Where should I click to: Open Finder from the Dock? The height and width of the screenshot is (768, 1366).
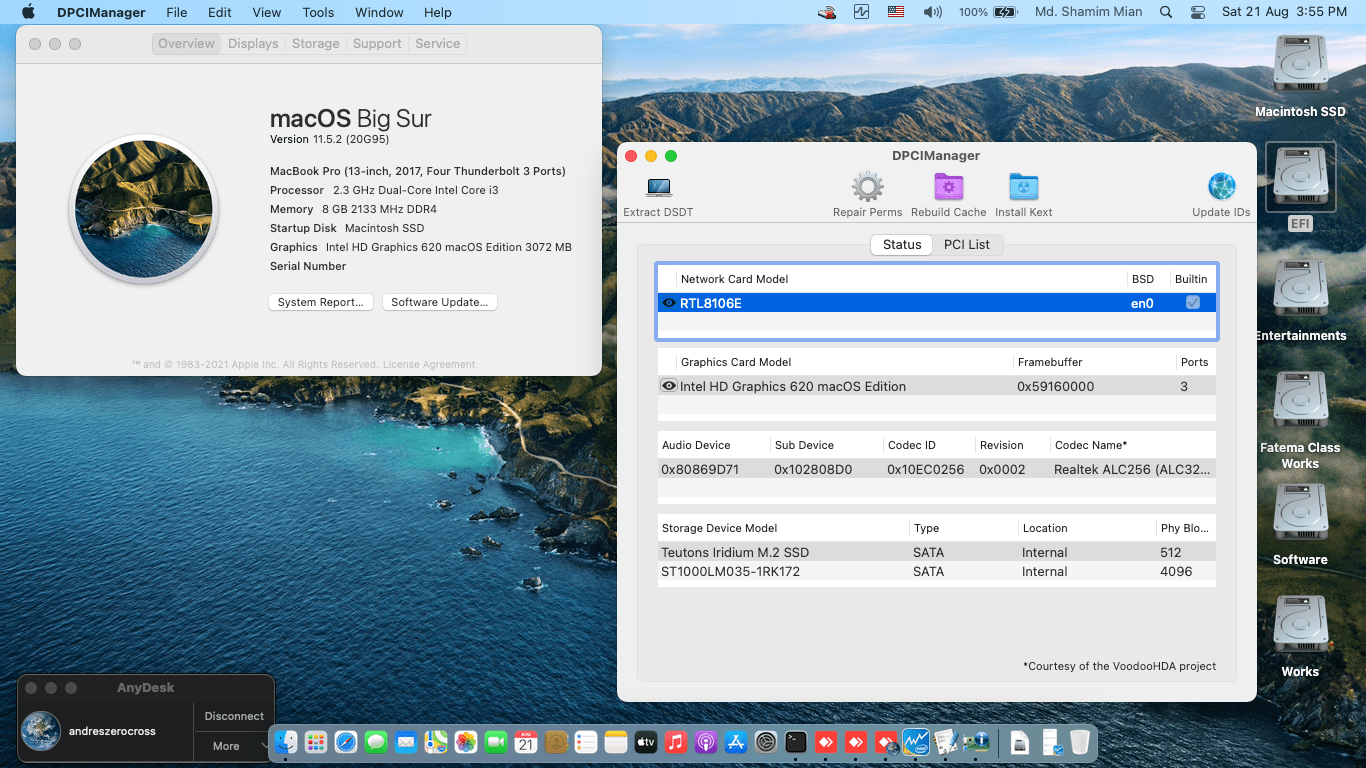coord(286,742)
